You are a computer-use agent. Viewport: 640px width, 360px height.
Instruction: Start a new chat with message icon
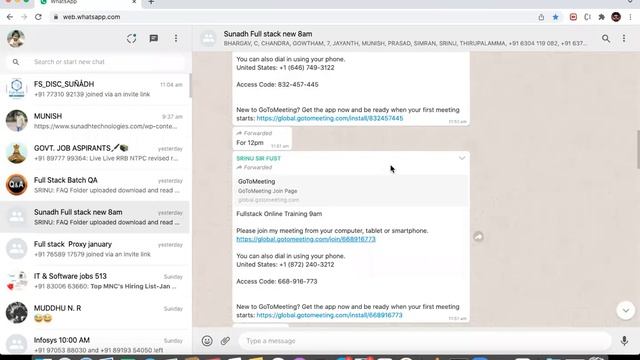153,39
